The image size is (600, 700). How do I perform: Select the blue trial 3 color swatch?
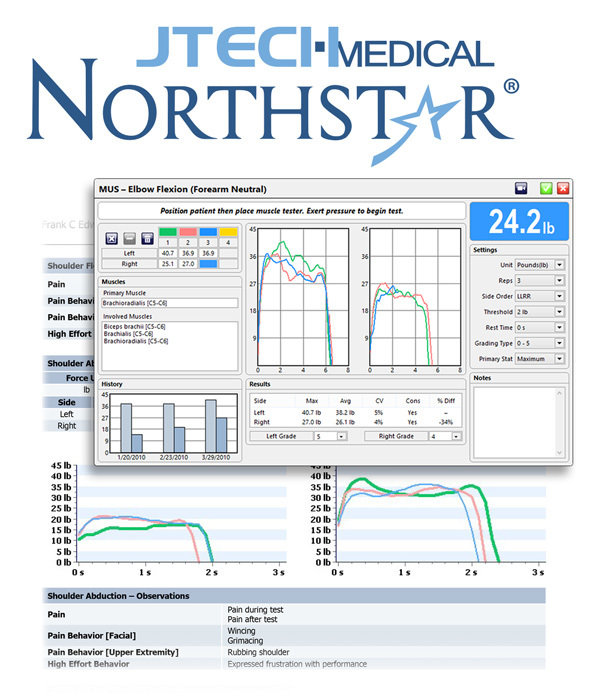208,232
